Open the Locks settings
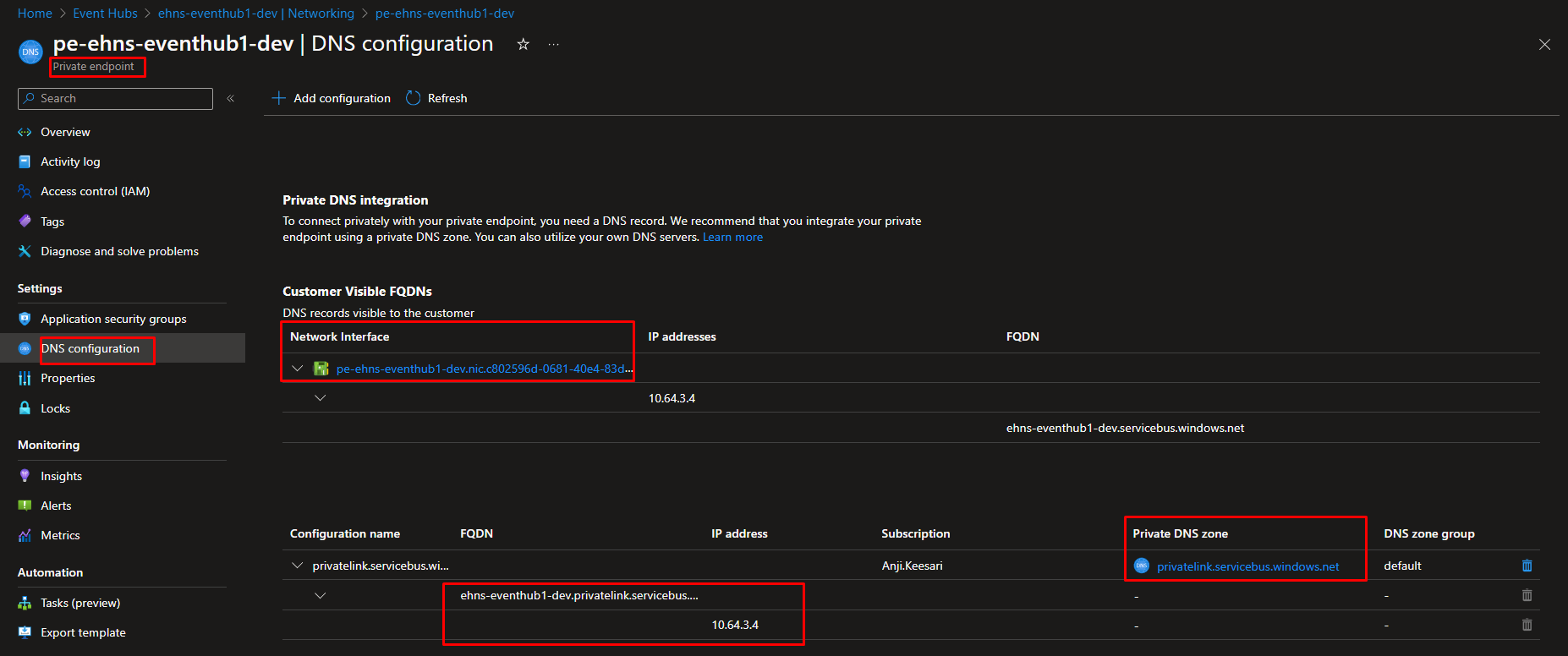 tap(55, 408)
